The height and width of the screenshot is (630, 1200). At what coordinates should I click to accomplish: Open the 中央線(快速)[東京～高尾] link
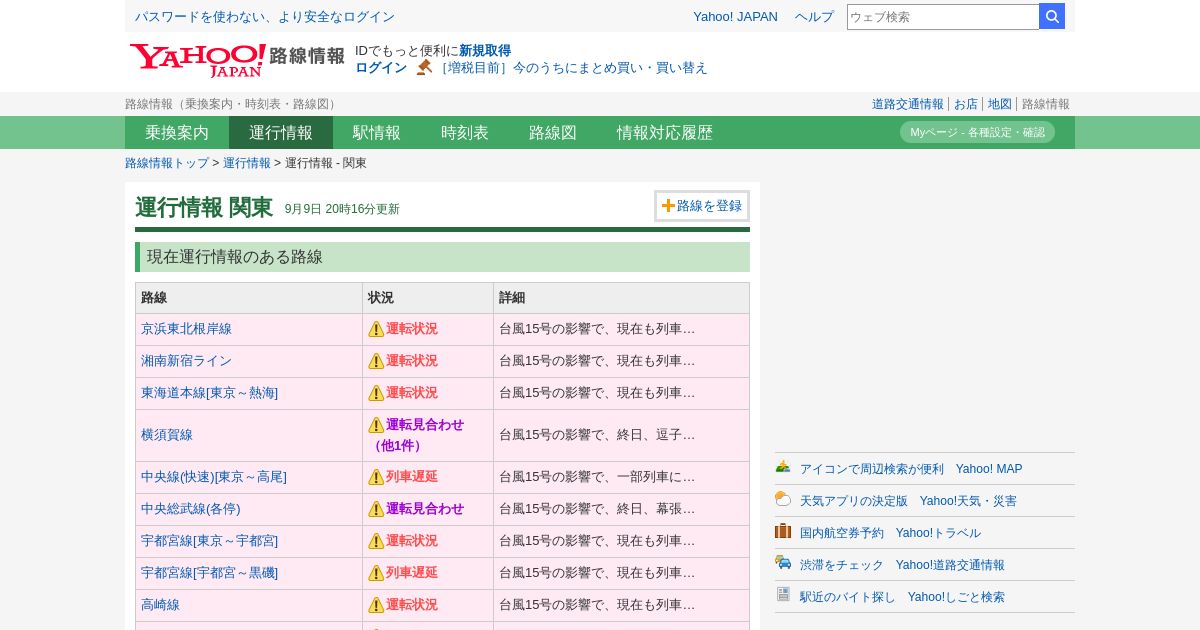point(214,477)
